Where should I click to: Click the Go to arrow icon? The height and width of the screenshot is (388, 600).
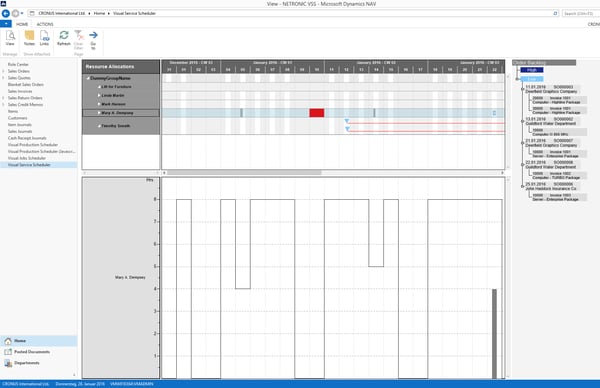pos(93,39)
